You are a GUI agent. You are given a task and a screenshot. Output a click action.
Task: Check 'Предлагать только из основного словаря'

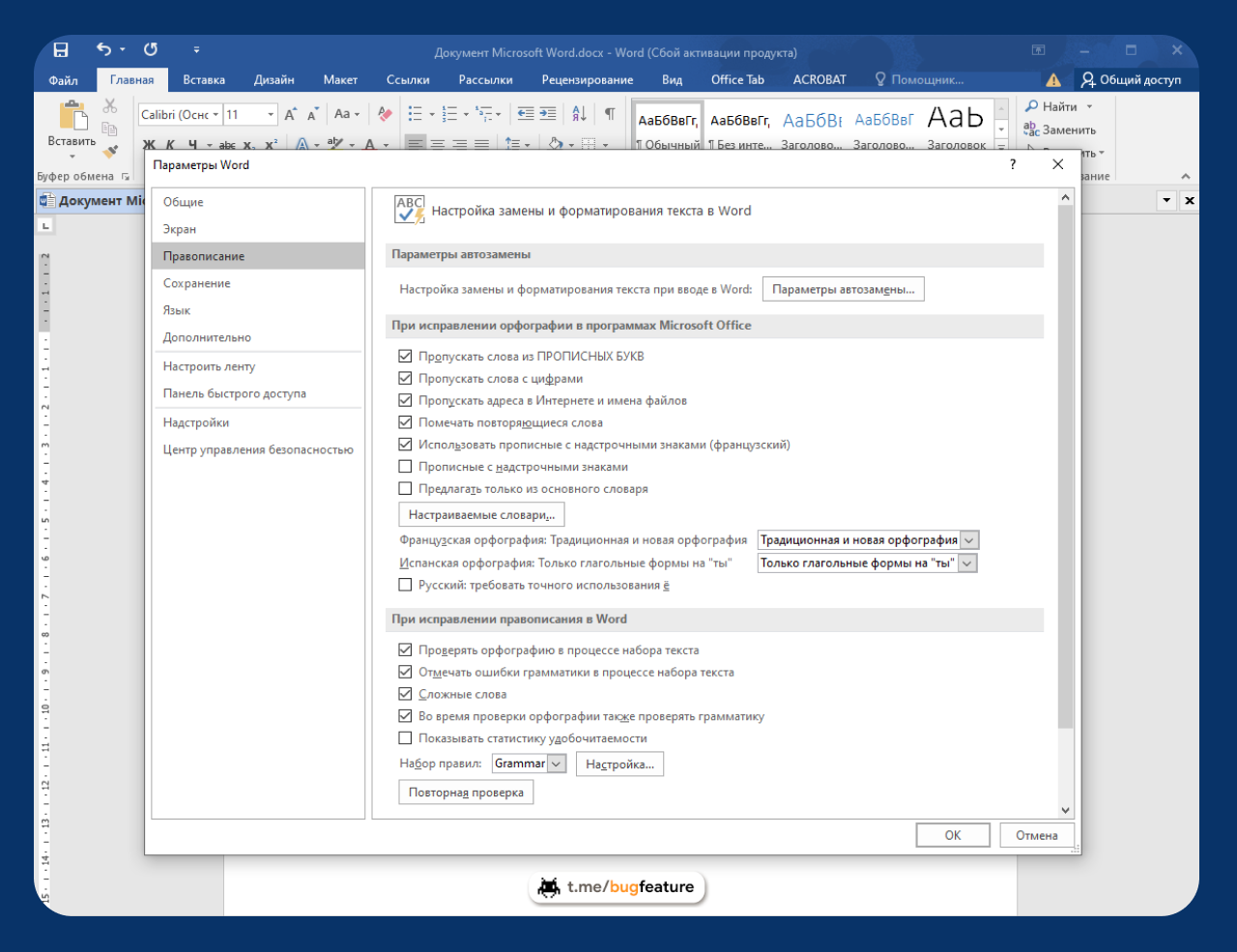click(x=405, y=489)
